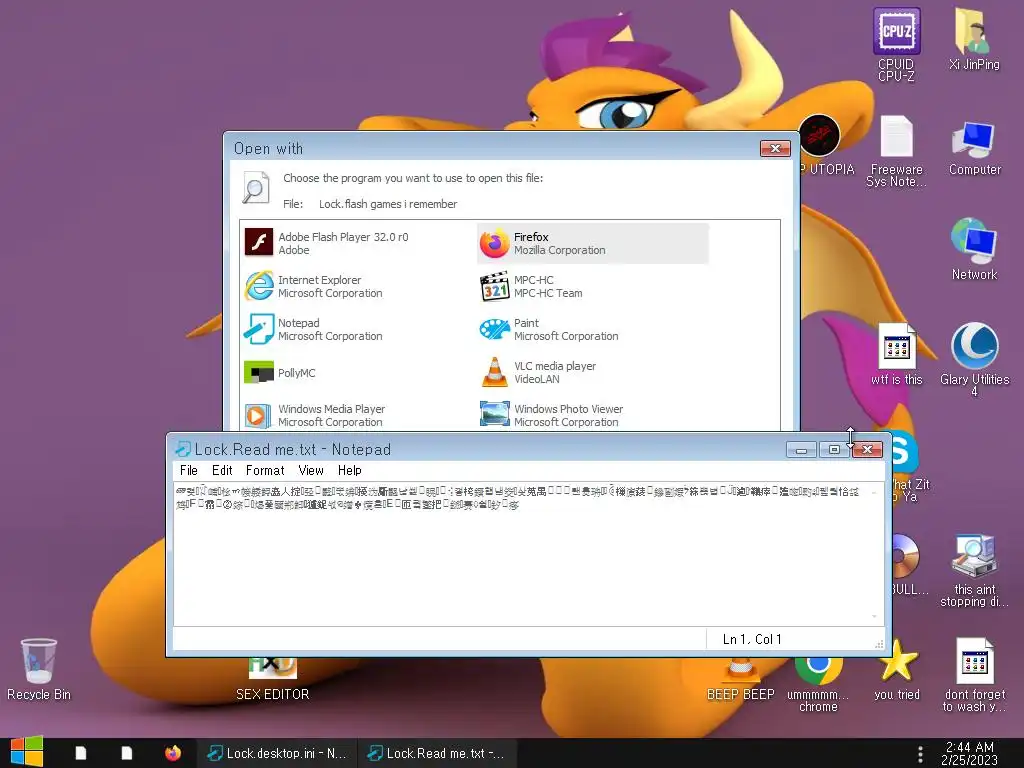This screenshot has width=1024, height=768.
Task: Select the Network desktop icon
Action: coord(974,249)
